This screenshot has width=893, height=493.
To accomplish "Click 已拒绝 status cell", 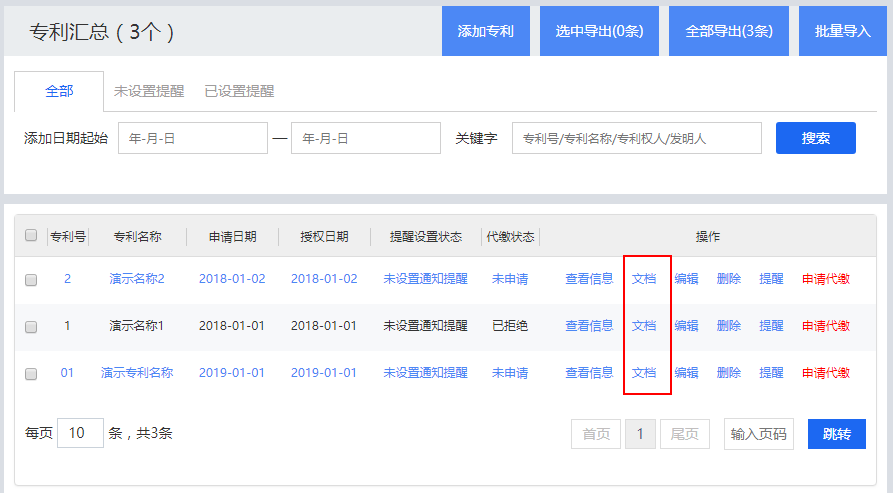I will click(x=510, y=326).
